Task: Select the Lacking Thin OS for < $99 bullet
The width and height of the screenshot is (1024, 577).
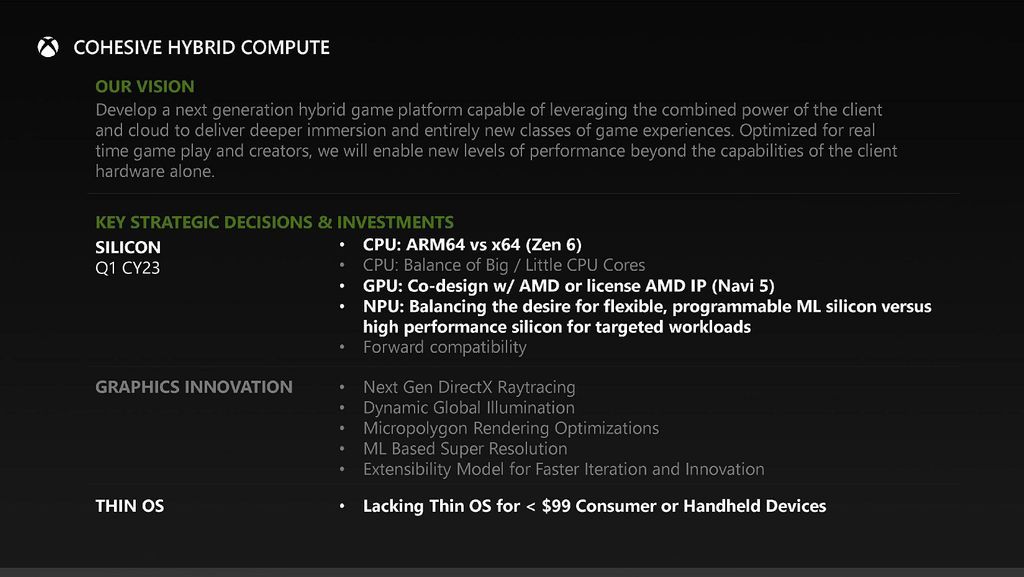Action: pyautogui.click(x=594, y=506)
